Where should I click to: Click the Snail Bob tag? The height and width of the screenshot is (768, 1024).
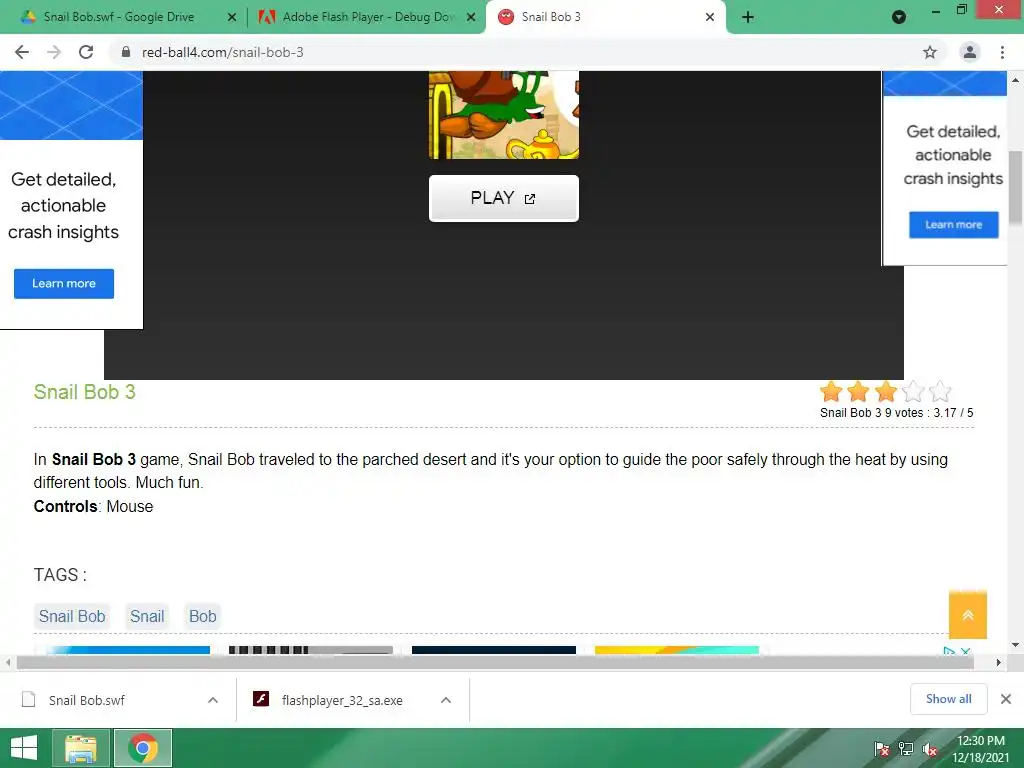click(72, 616)
